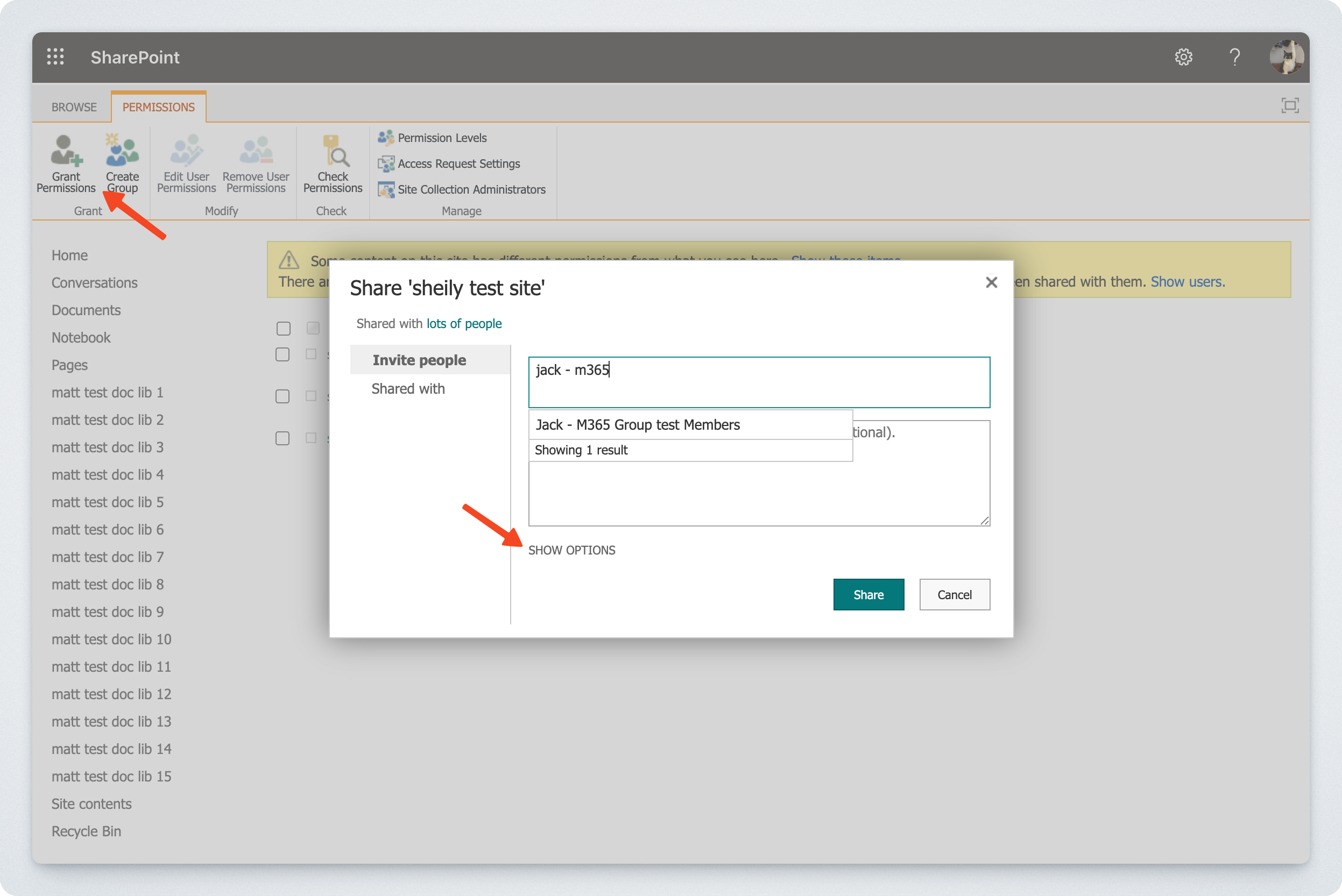Open Site Collection Administrators
1342x896 pixels.
click(471, 189)
